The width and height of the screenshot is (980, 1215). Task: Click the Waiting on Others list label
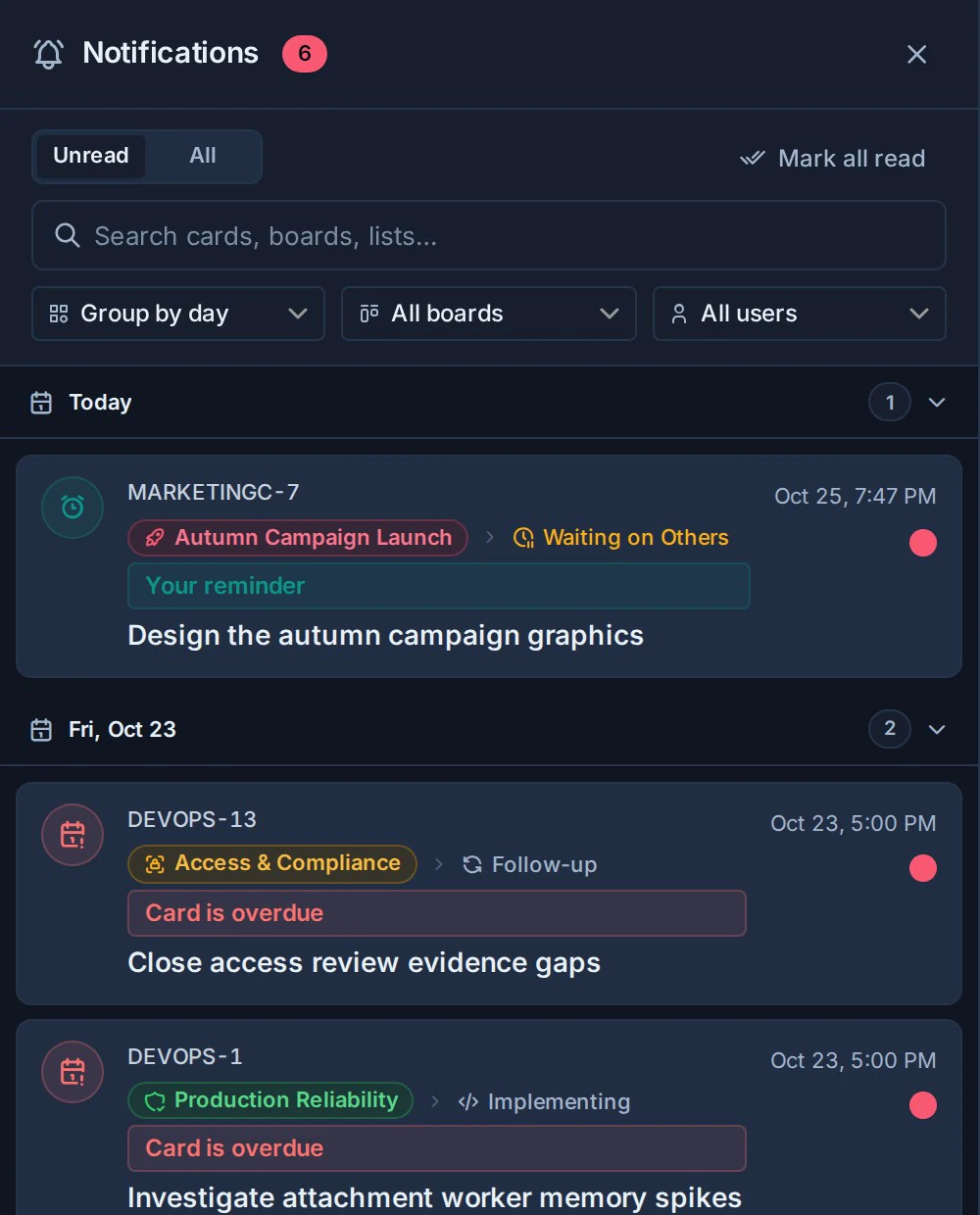point(621,538)
